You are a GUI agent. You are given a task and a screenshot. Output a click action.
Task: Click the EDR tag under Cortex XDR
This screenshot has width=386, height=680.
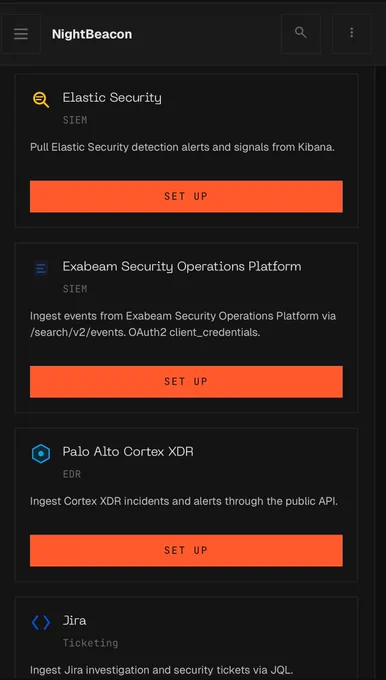point(72,474)
